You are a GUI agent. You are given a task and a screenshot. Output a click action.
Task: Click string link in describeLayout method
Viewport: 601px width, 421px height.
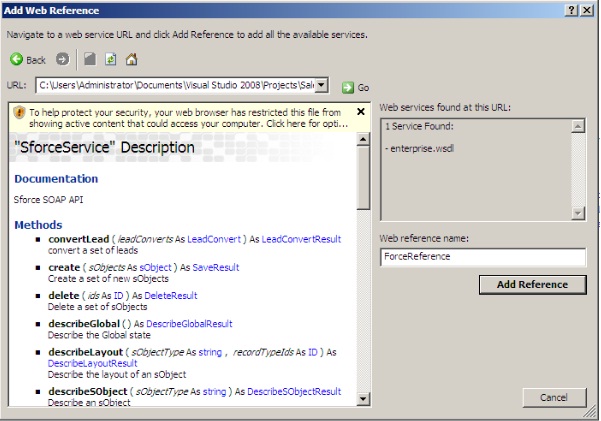coord(210,352)
